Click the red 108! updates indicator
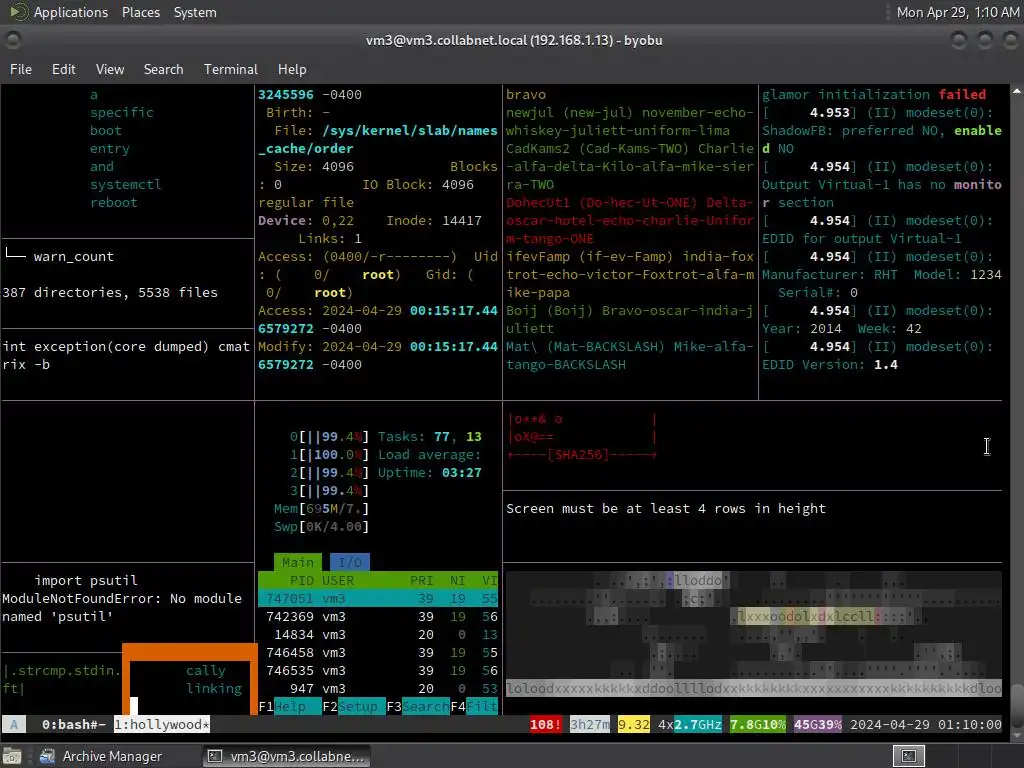 pos(545,724)
